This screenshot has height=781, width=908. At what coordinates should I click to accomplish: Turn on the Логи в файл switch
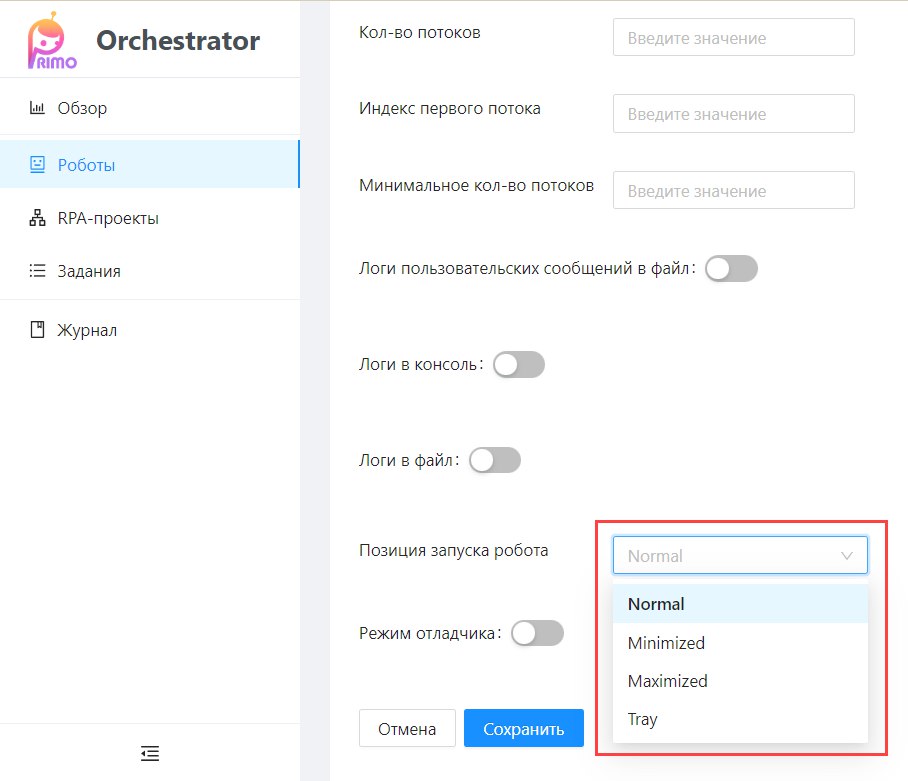tap(495, 460)
